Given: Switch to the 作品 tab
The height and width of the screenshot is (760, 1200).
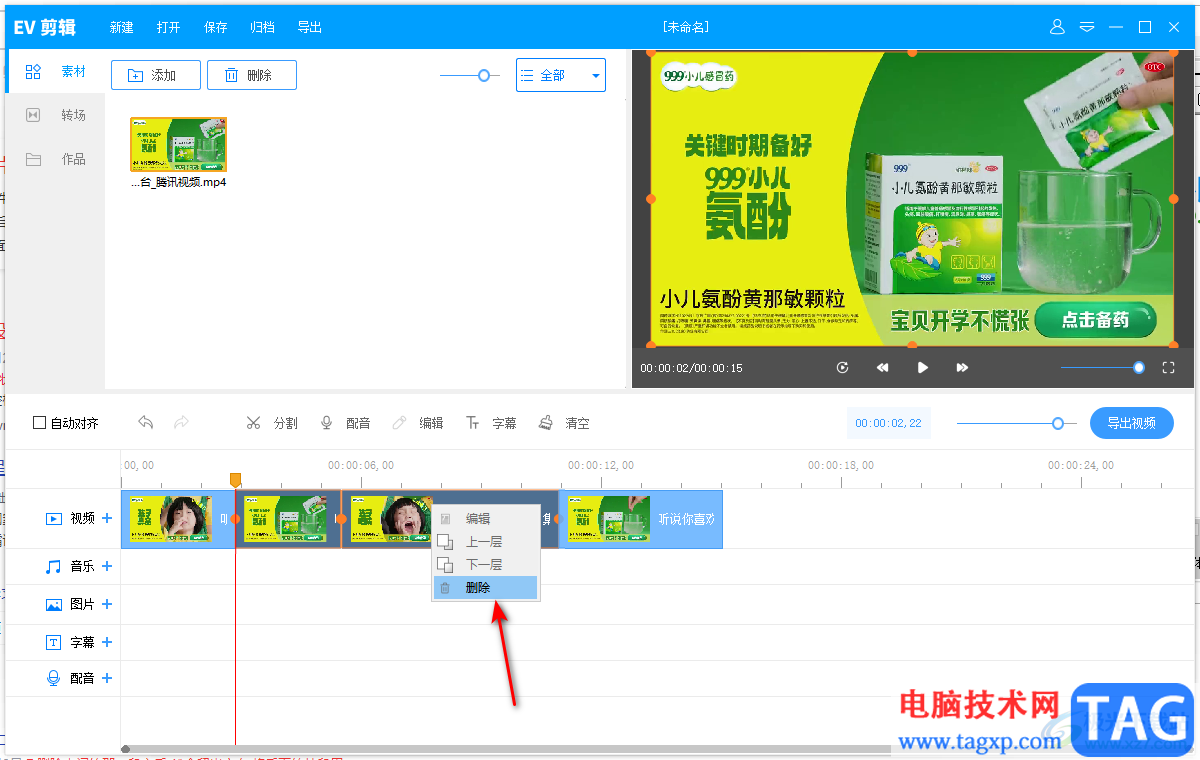Looking at the screenshot, I should [56, 159].
